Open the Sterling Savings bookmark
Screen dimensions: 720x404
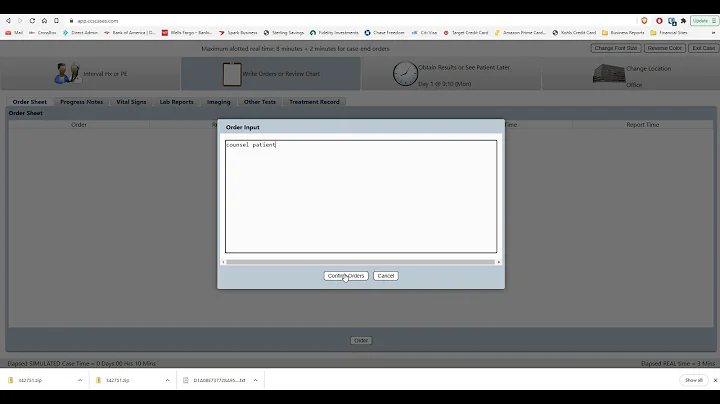(x=283, y=33)
